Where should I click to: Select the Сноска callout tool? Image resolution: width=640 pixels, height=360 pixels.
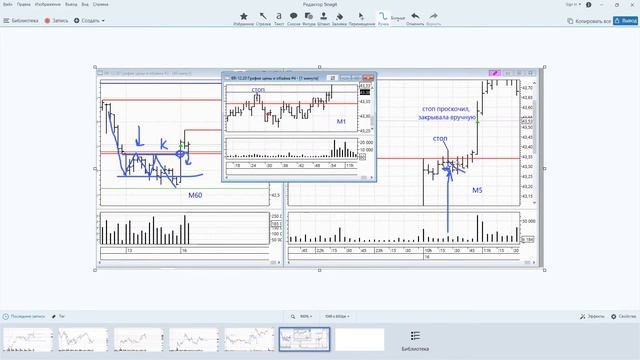[293, 18]
